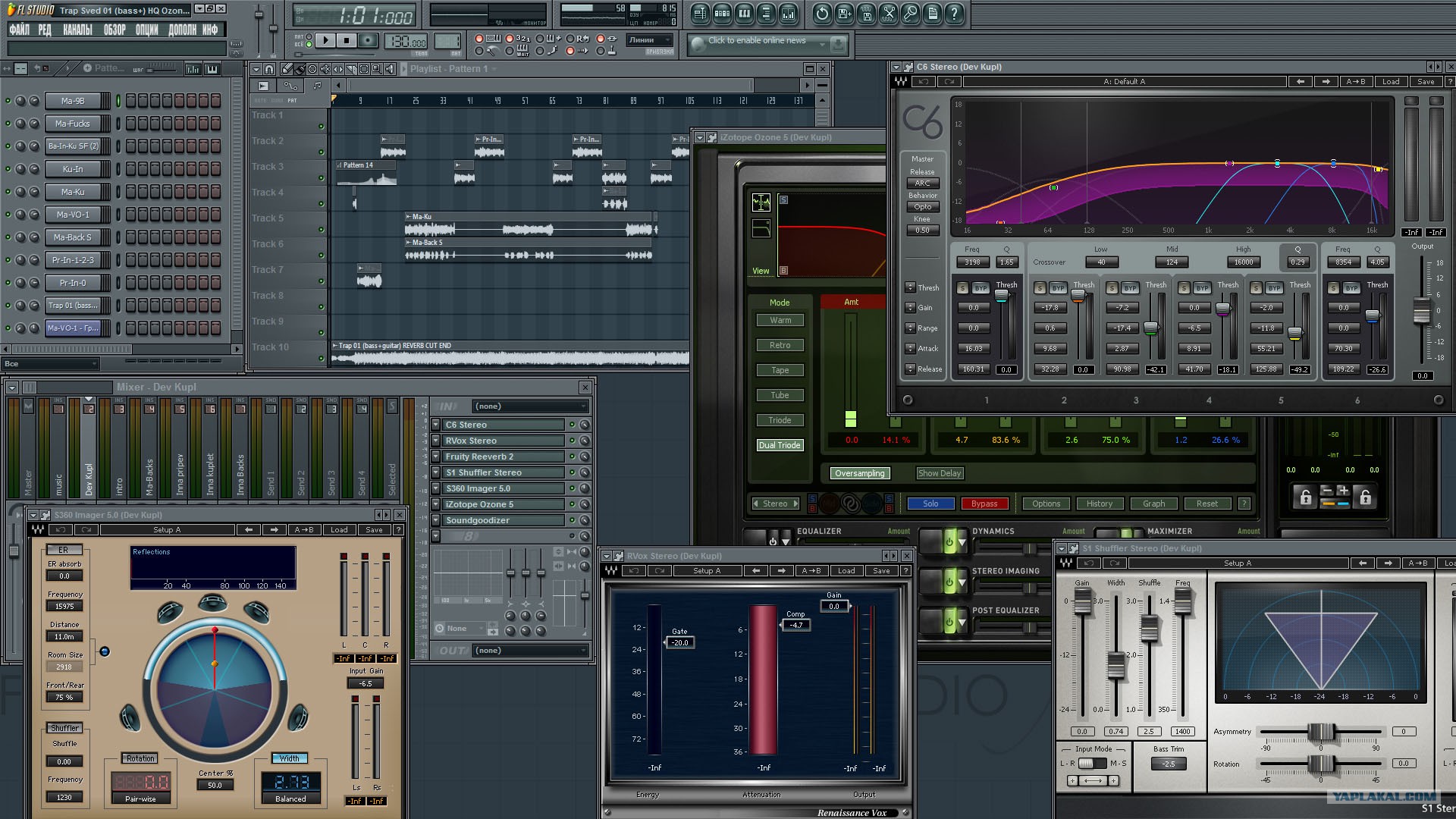Click the graph editor icon in channel rack
This screenshot has width=1456, height=819.
tap(193, 69)
